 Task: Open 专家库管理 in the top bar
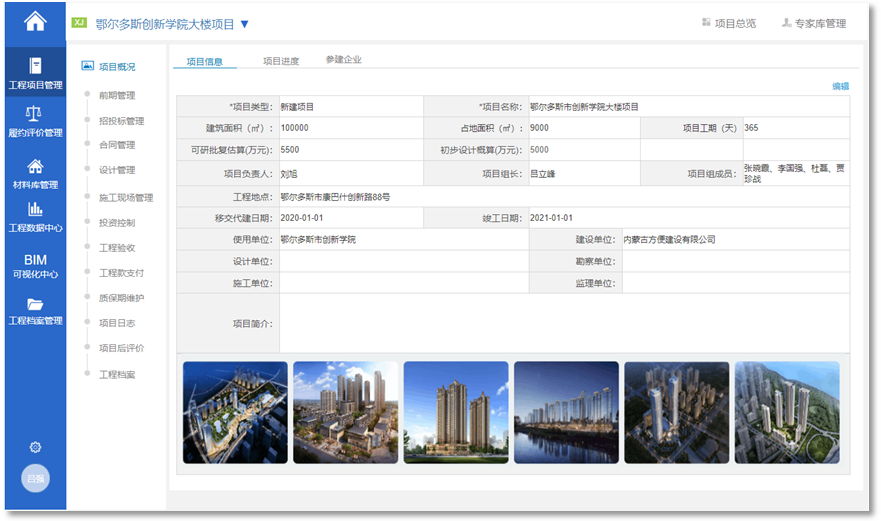pyautogui.click(x=813, y=24)
